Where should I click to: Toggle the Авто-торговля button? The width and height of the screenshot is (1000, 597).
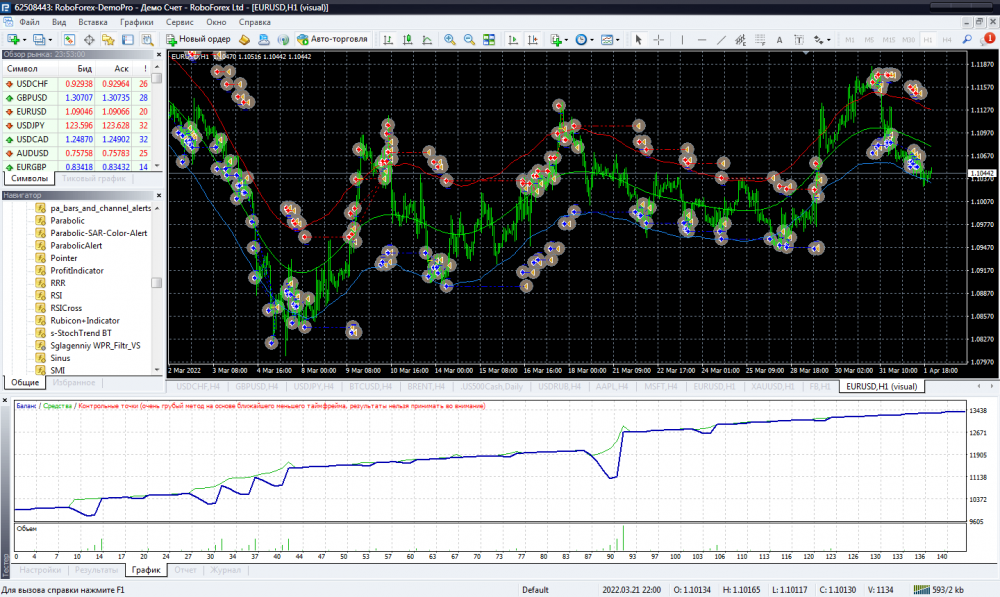333,39
